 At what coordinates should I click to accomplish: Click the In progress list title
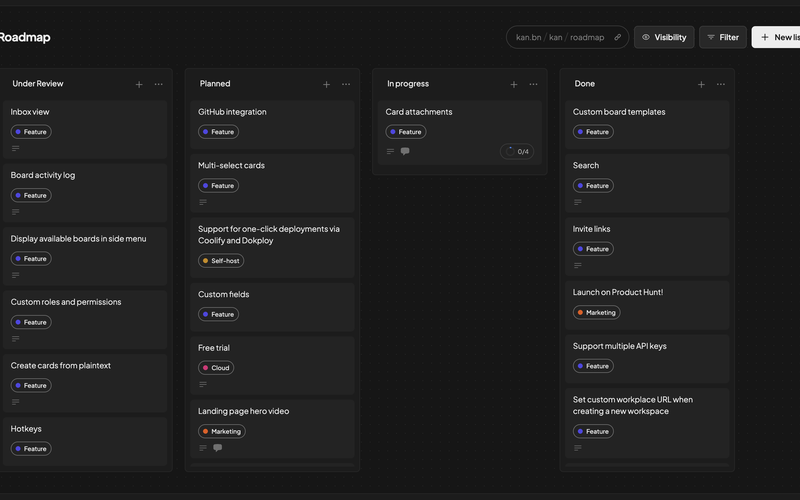pyautogui.click(x=408, y=84)
